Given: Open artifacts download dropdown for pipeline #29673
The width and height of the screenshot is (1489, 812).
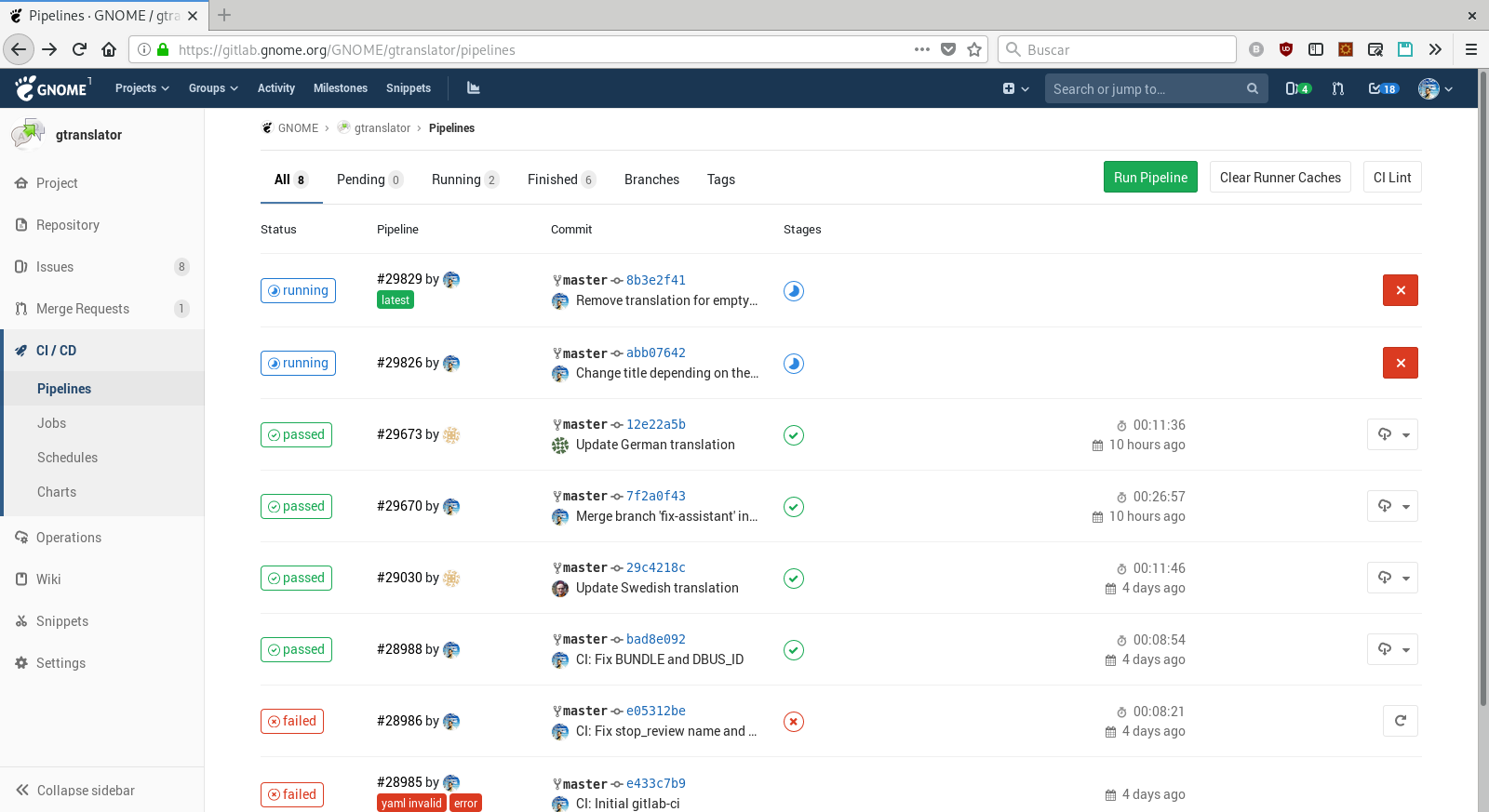Looking at the screenshot, I should coord(1392,434).
